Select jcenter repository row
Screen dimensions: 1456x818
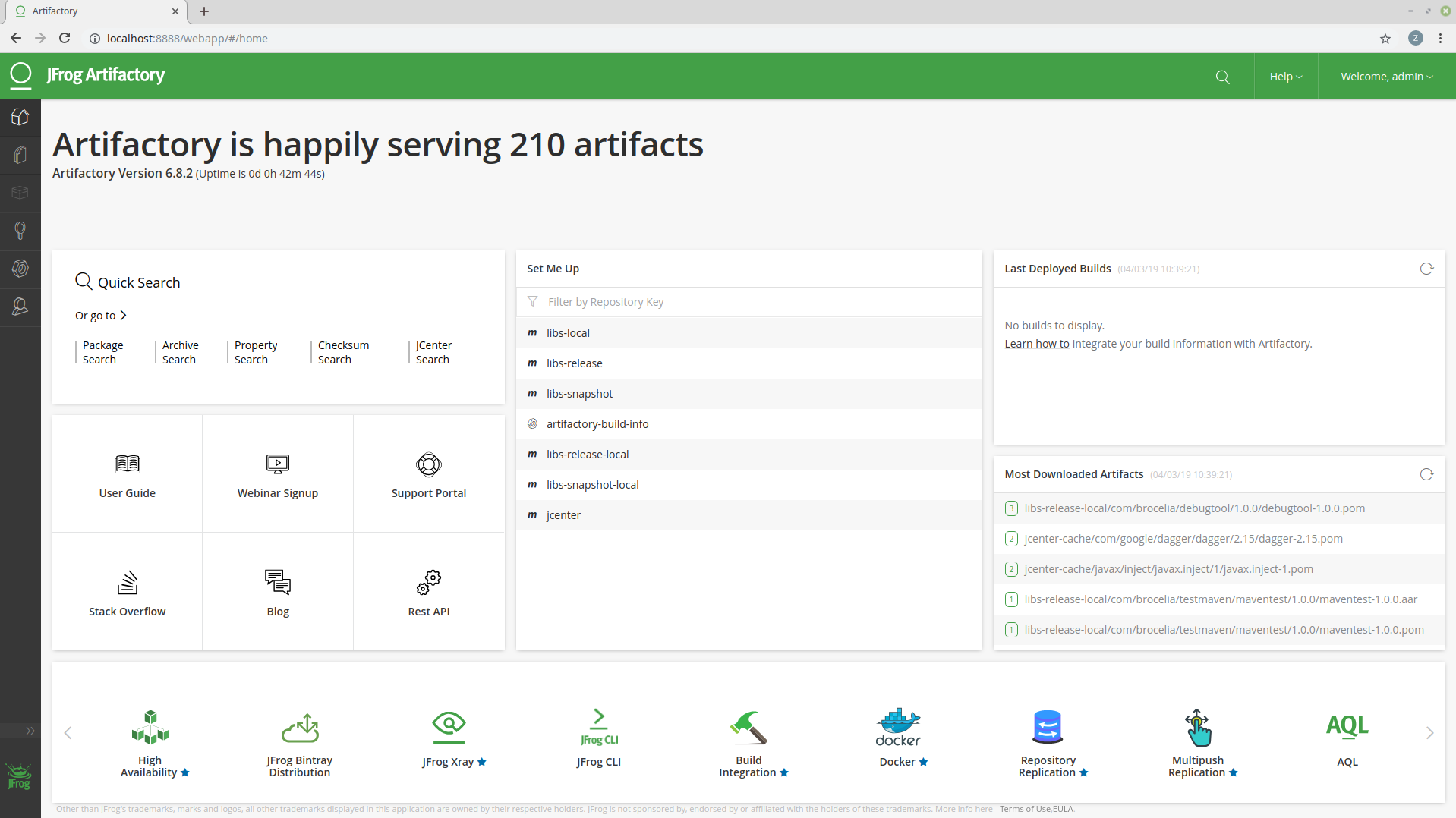click(x=748, y=515)
